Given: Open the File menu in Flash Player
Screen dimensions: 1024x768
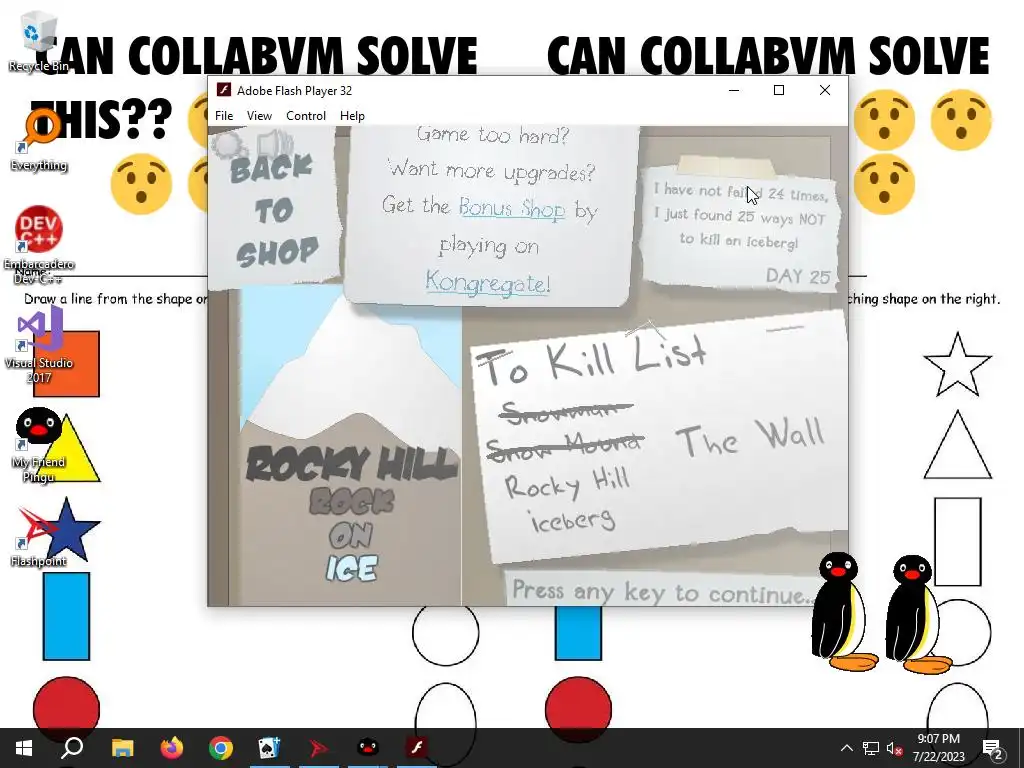Looking at the screenshot, I should (224, 116).
